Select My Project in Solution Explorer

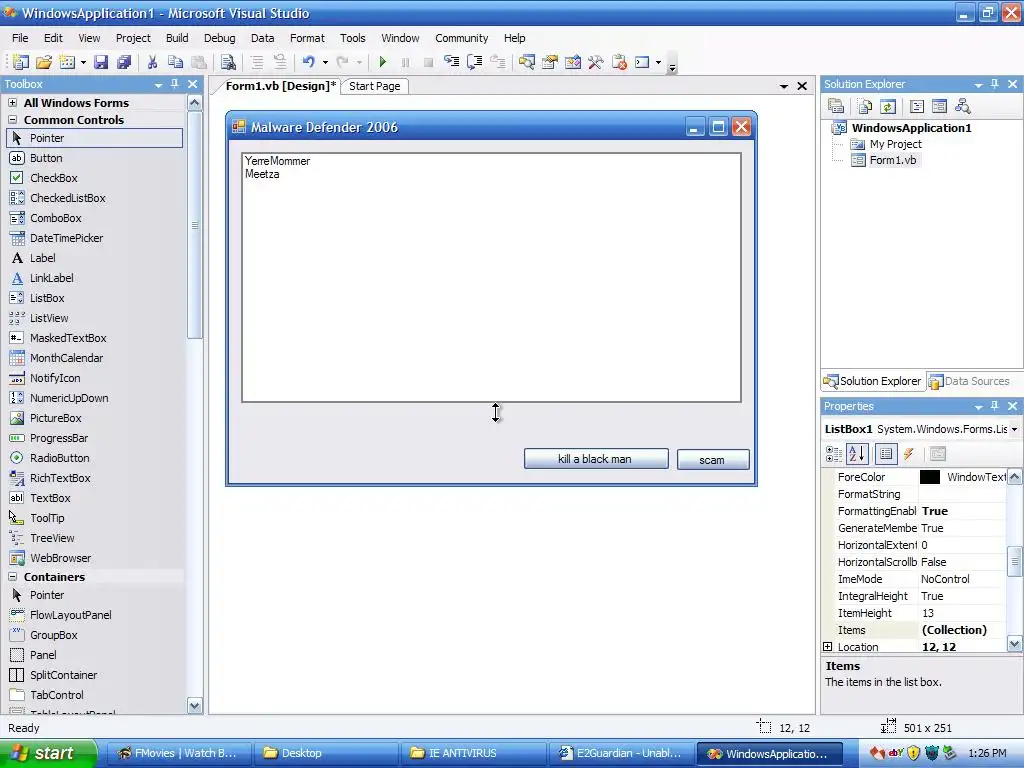[x=895, y=144]
